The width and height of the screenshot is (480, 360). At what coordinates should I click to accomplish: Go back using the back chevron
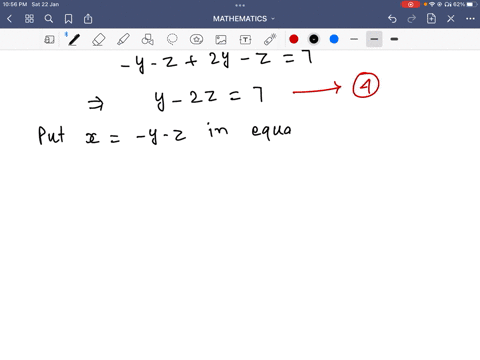click(x=9, y=19)
